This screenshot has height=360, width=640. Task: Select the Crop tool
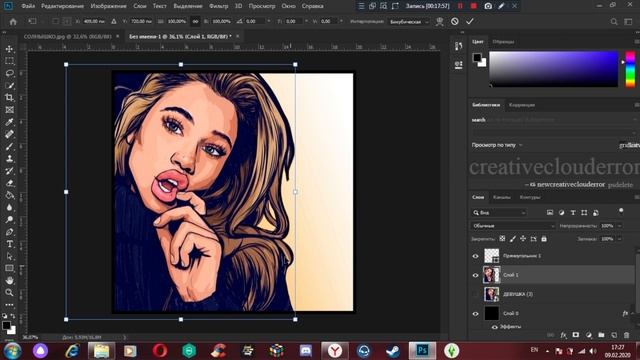[x=9, y=98]
